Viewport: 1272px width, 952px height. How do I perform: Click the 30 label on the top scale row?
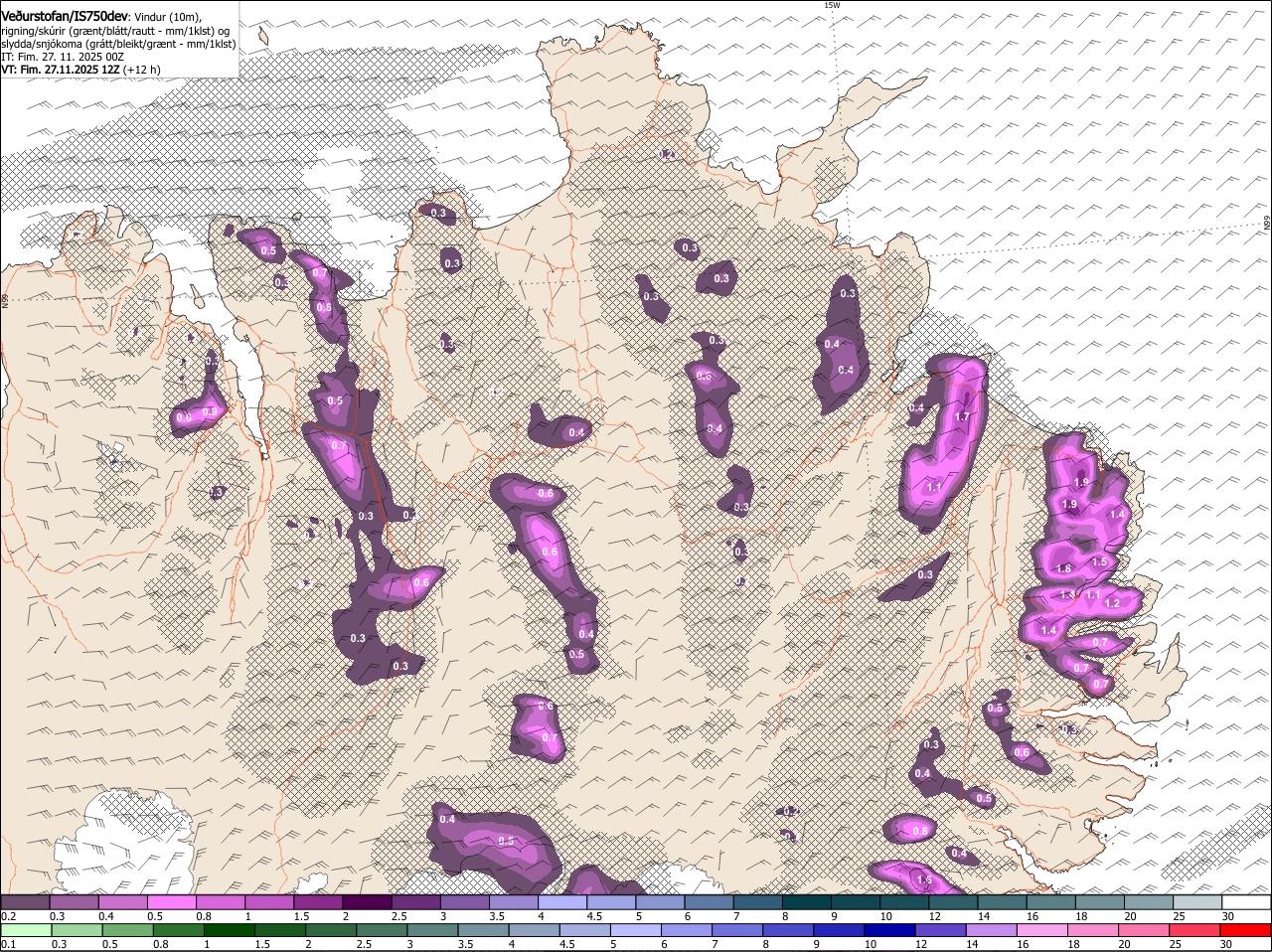coord(1228,916)
